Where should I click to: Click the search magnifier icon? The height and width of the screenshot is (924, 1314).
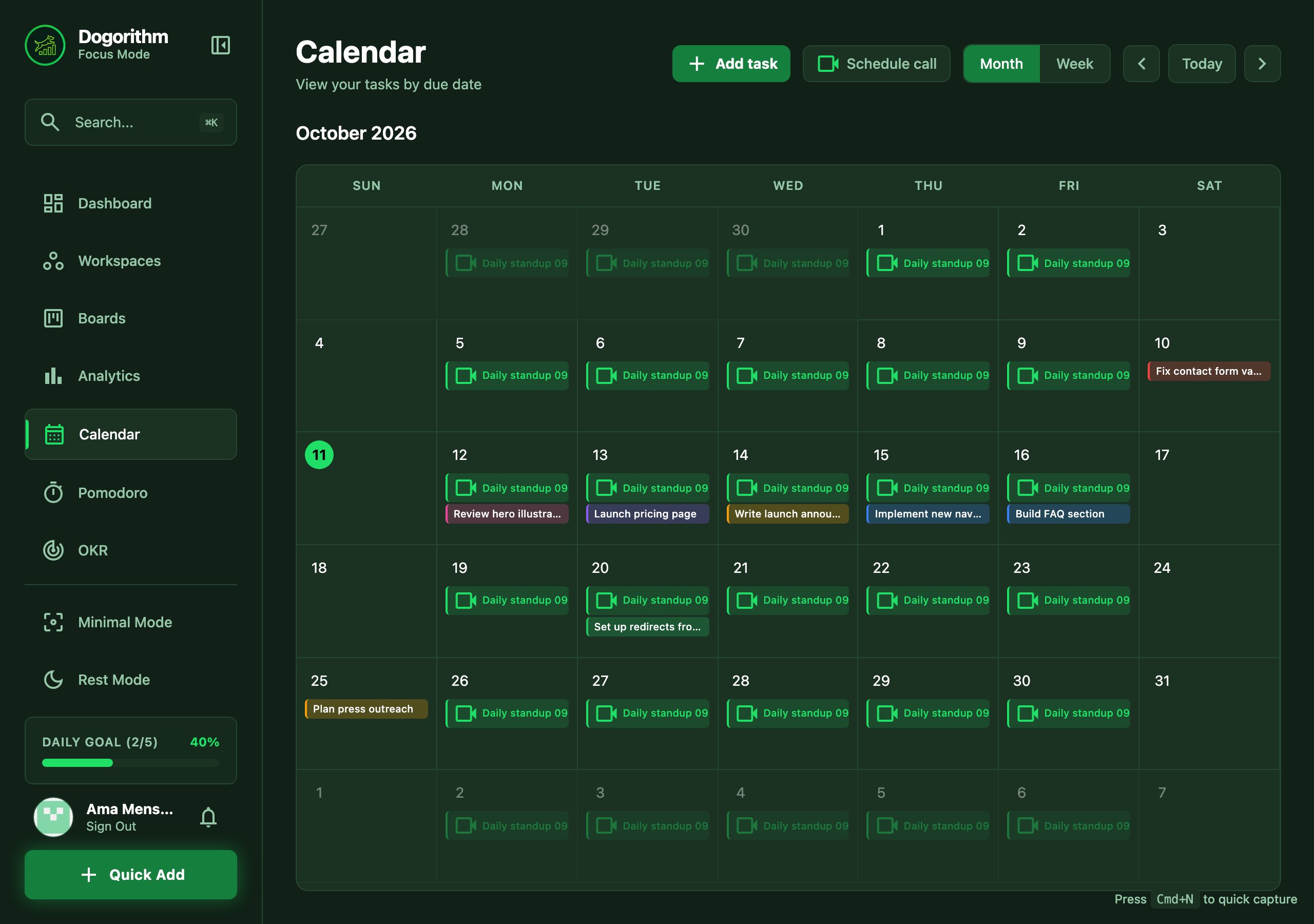click(50, 122)
